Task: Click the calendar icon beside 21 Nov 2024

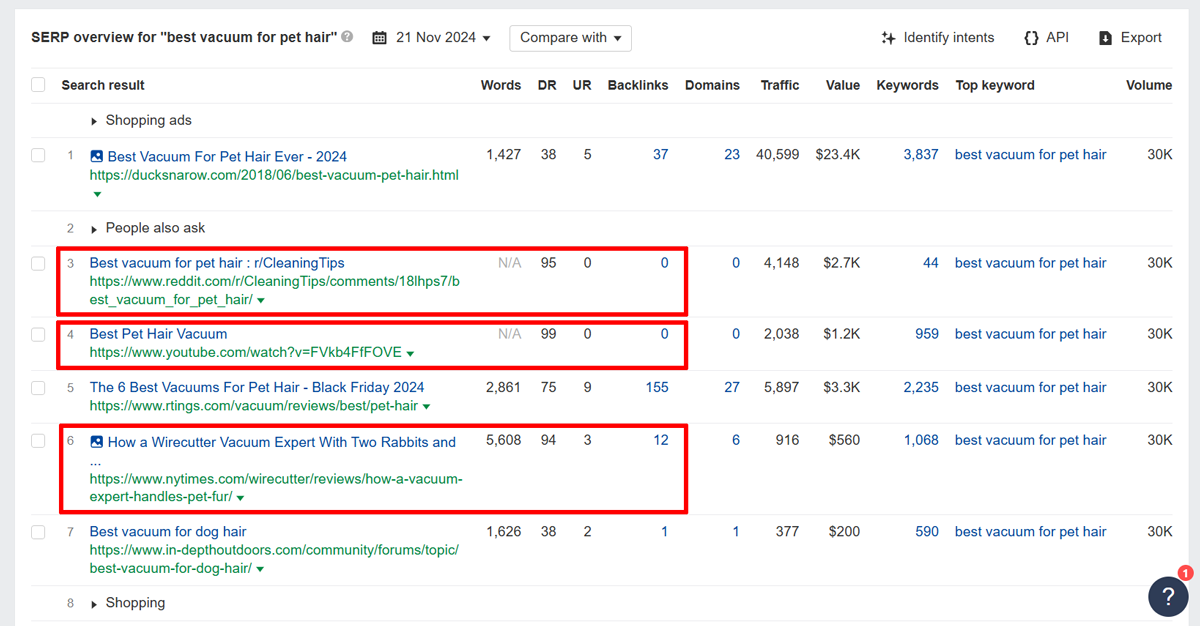Action: 379,38
